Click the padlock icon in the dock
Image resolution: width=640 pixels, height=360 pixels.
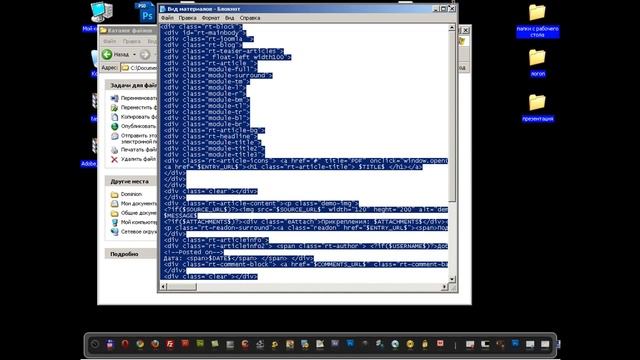tap(425, 344)
